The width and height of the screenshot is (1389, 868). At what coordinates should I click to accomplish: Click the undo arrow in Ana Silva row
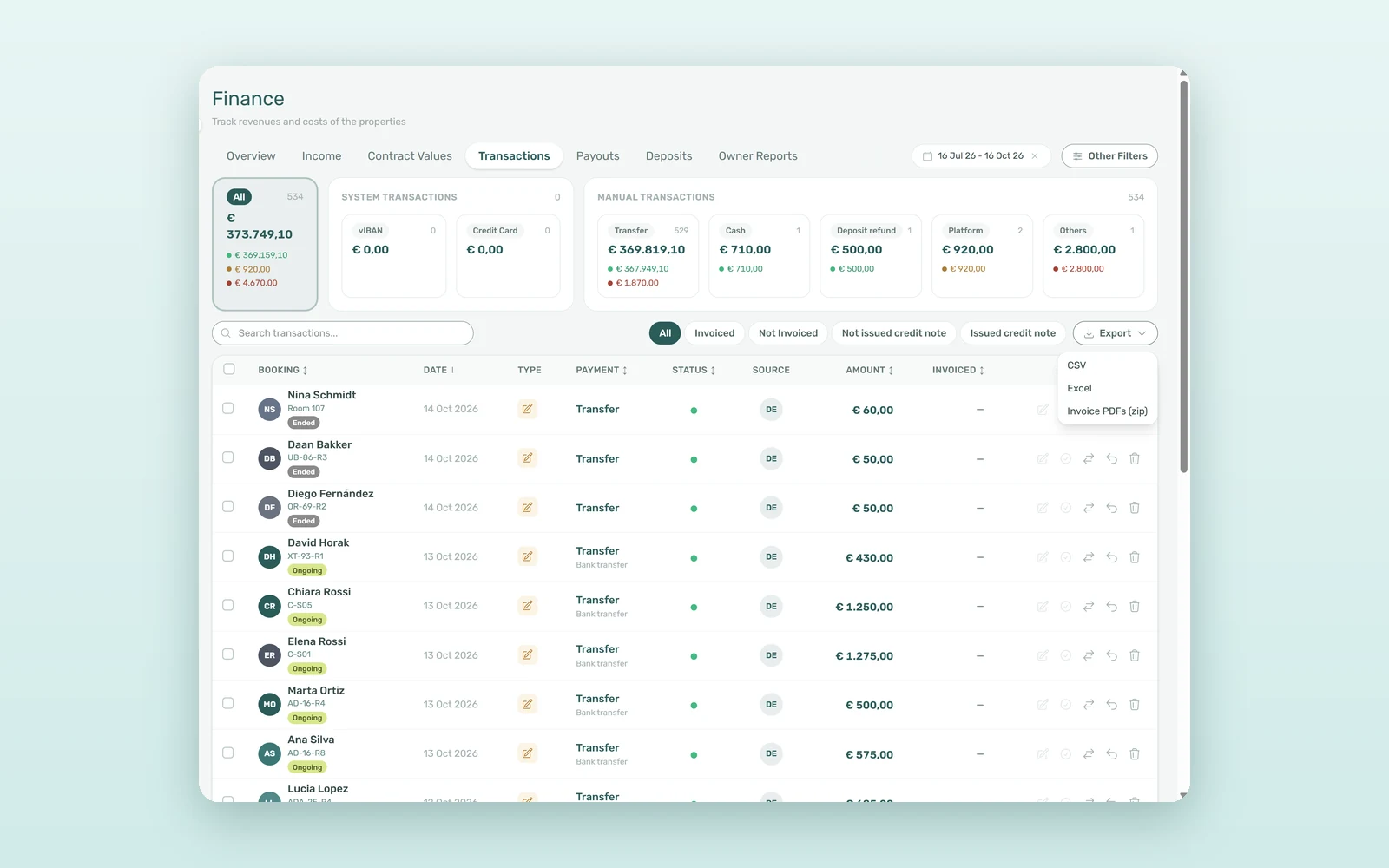1111,754
